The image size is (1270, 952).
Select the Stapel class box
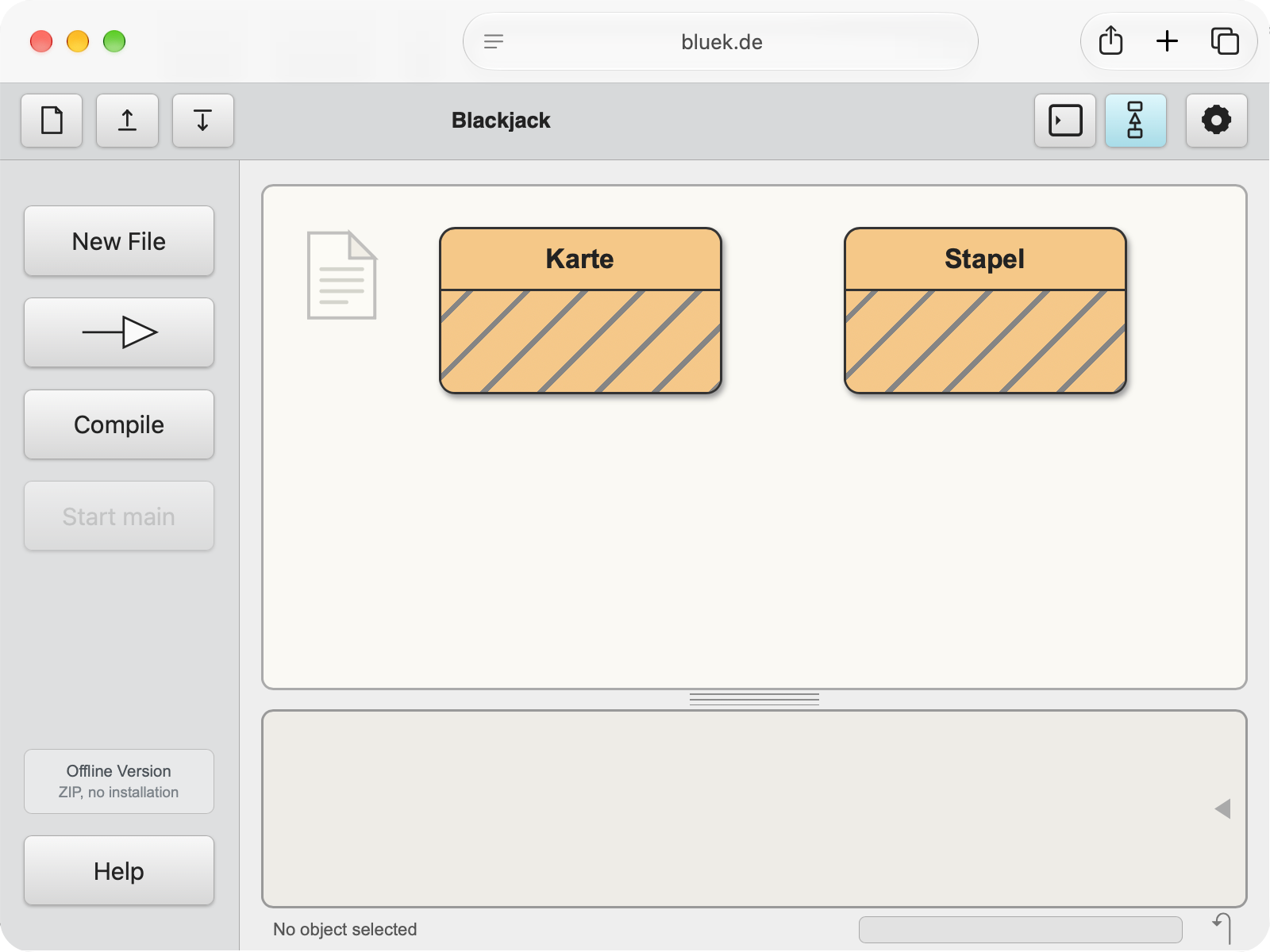pyautogui.click(x=985, y=311)
